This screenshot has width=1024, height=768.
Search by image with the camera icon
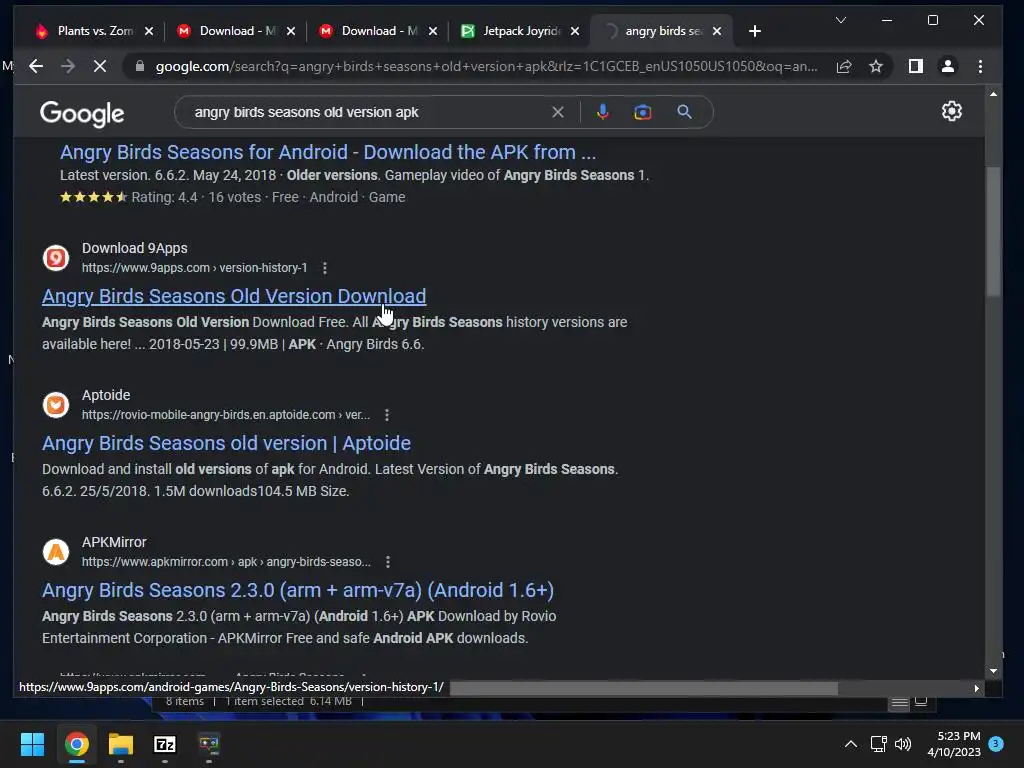(x=643, y=112)
